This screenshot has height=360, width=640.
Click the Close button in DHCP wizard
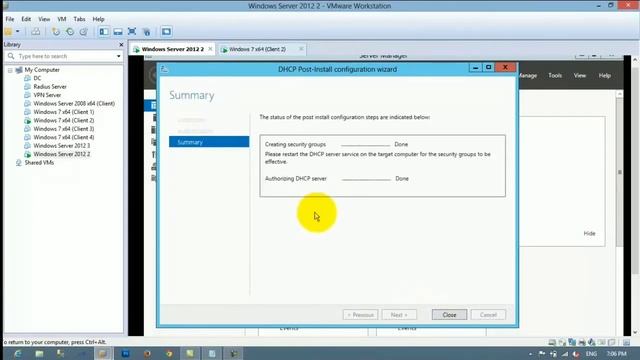click(449, 315)
